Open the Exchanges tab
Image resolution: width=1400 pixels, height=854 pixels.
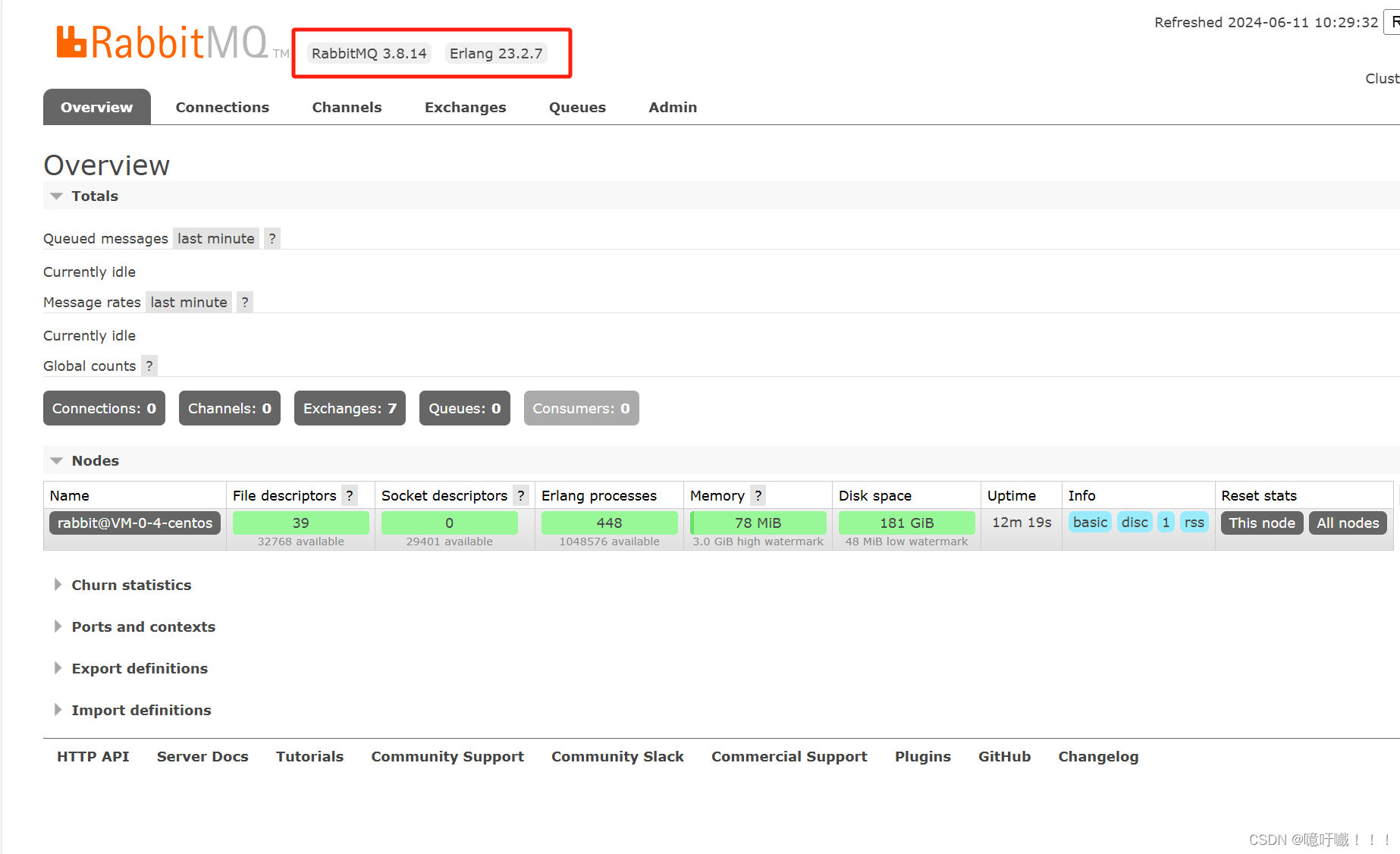tap(465, 107)
